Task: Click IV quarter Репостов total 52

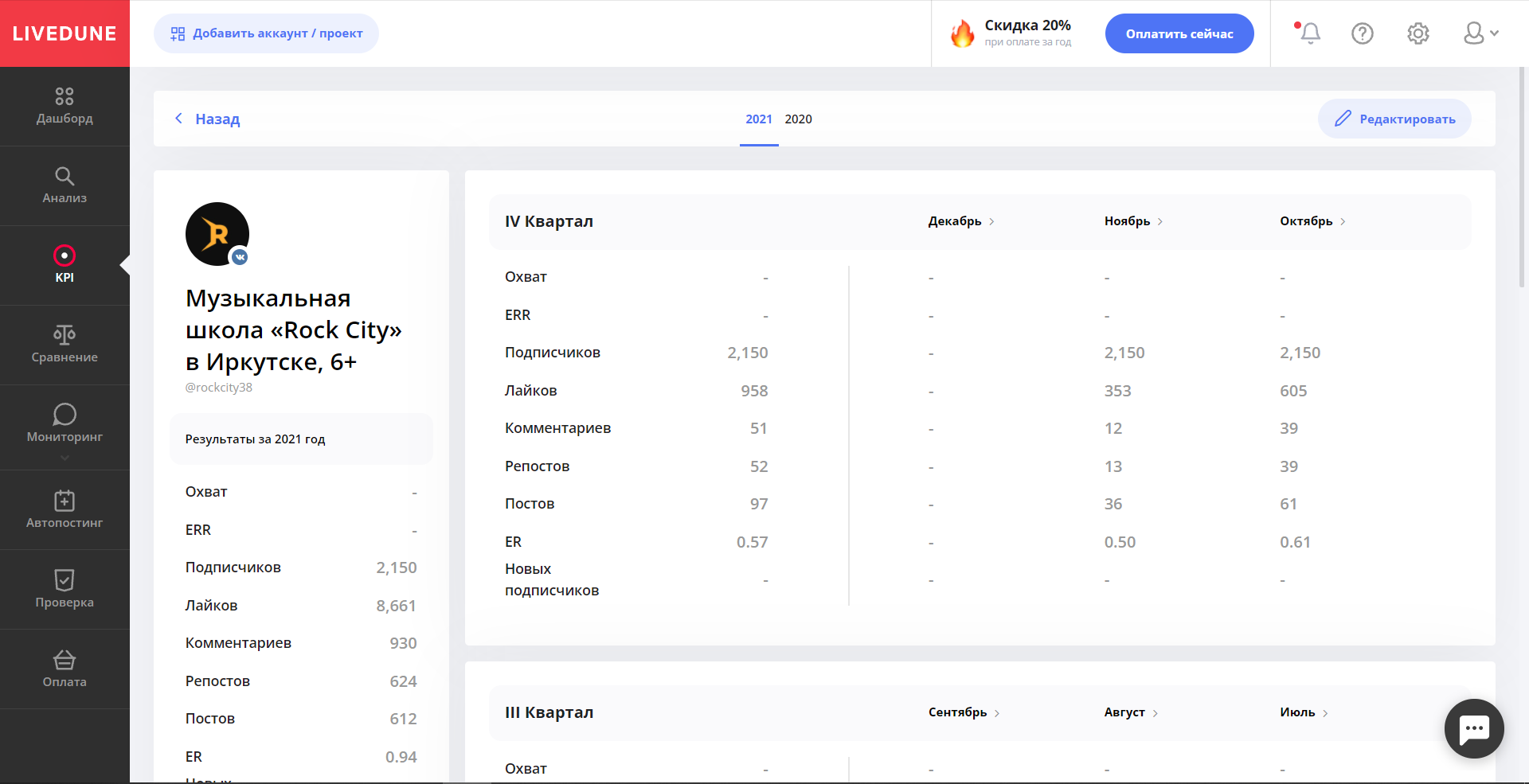Action: pyautogui.click(x=759, y=466)
